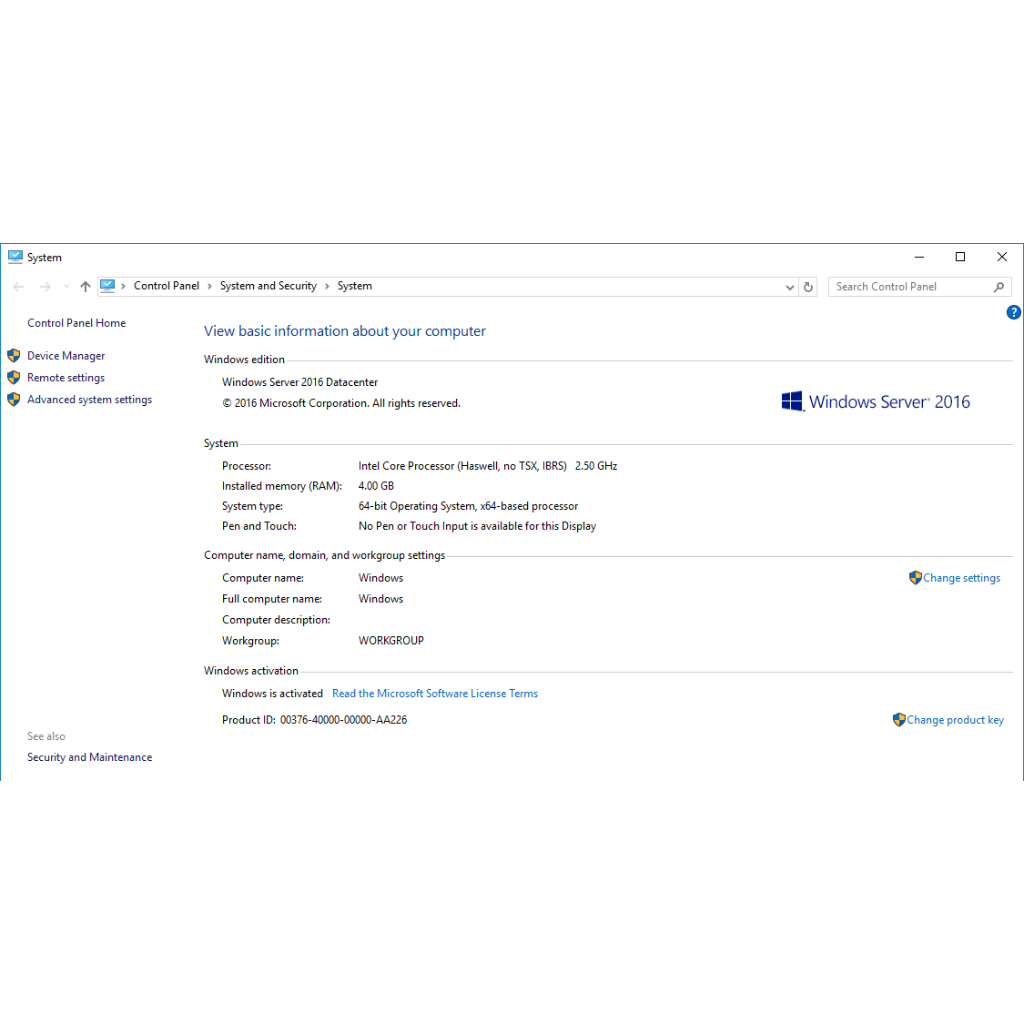This screenshot has width=1024, height=1024.
Task: Open Advanced system settings
Action: pyautogui.click(x=89, y=400)
